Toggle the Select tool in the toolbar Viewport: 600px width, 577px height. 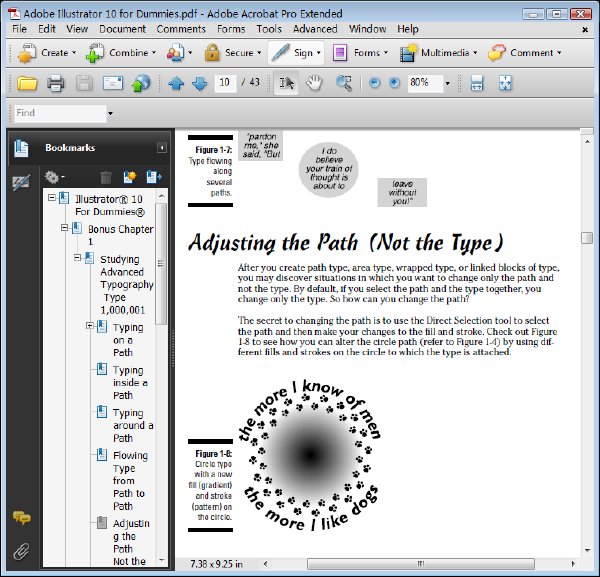point(286,83)
